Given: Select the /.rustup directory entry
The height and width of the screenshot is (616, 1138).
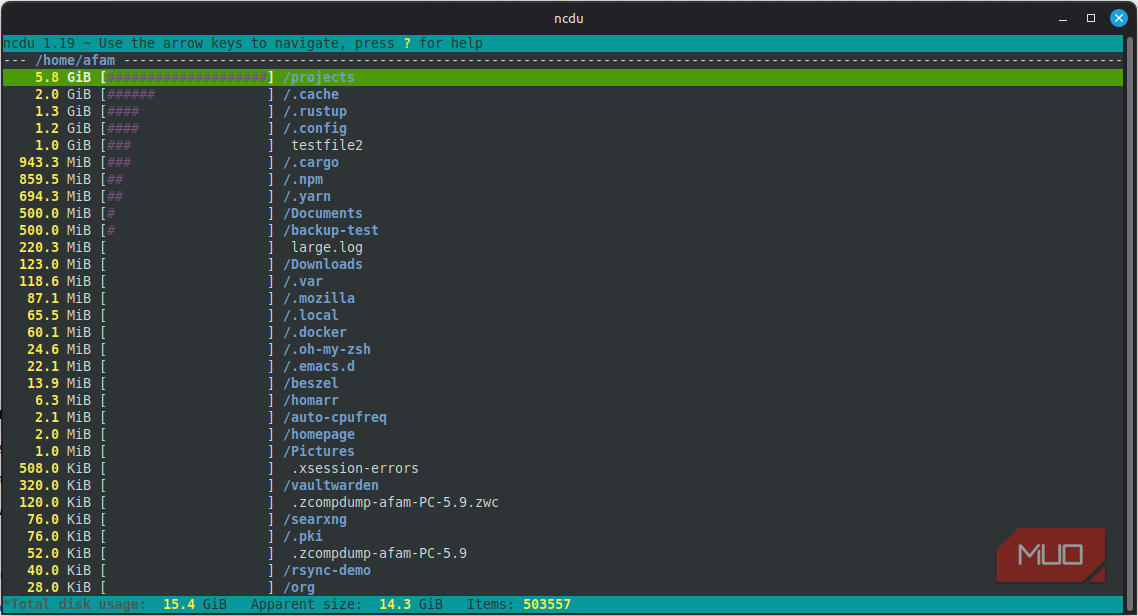Looking at the screenshot, I should (315, 111).
